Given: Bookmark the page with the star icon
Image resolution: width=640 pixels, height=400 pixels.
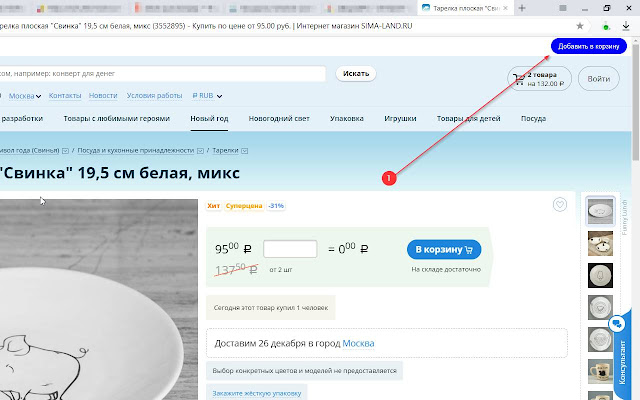Looking at the screenshot, I should point(580,26).
